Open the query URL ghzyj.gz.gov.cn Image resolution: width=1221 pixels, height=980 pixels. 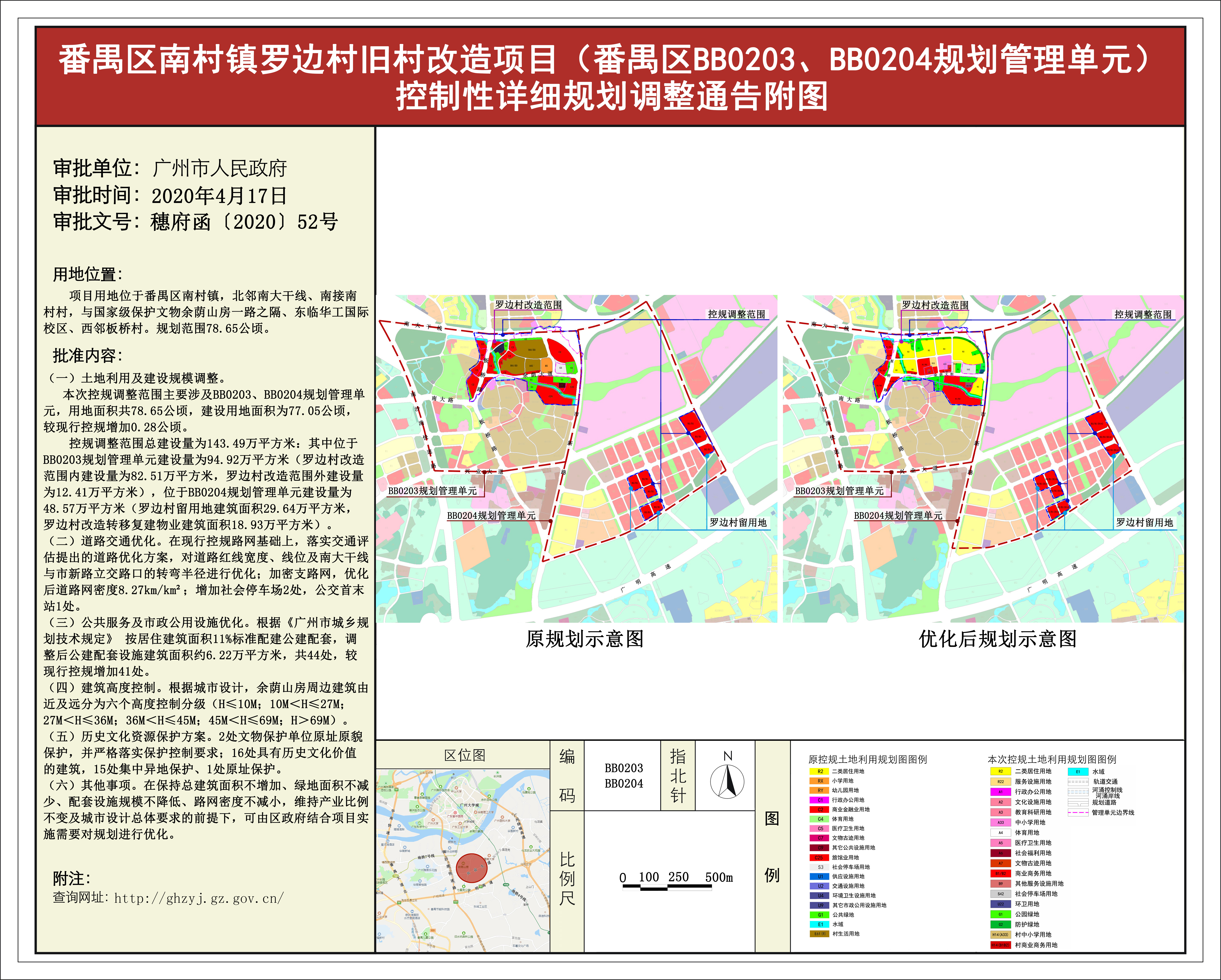click(x=199, y=898)
